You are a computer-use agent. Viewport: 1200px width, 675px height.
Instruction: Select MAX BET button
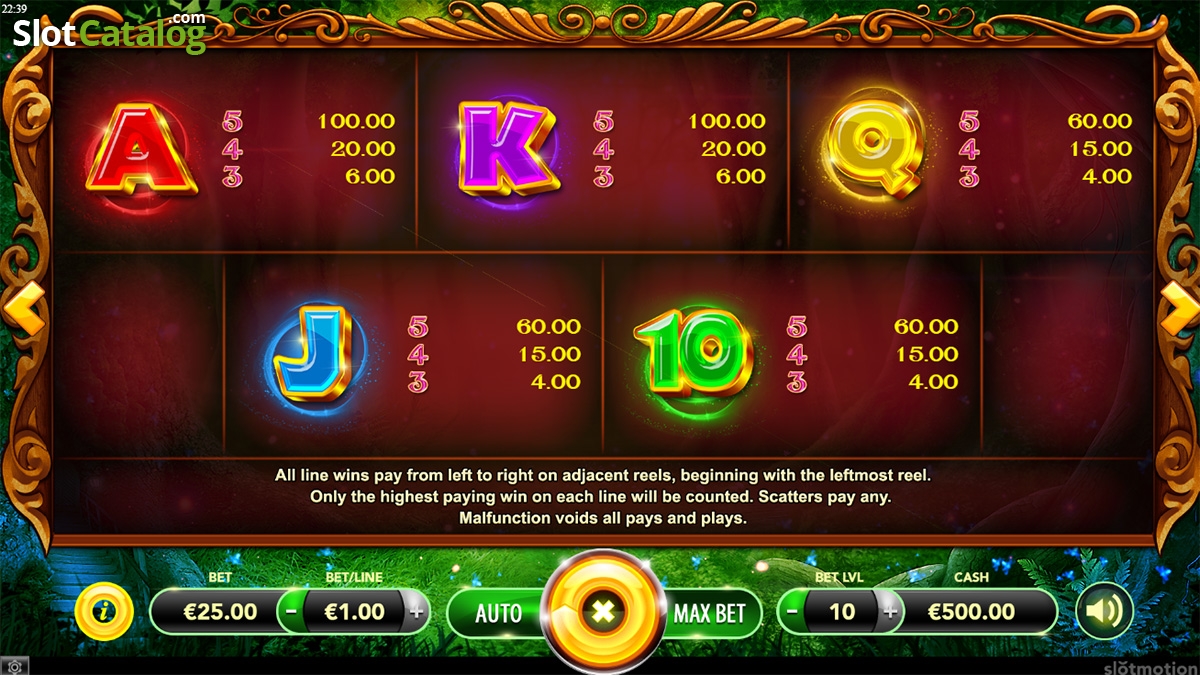pos(710,612)
